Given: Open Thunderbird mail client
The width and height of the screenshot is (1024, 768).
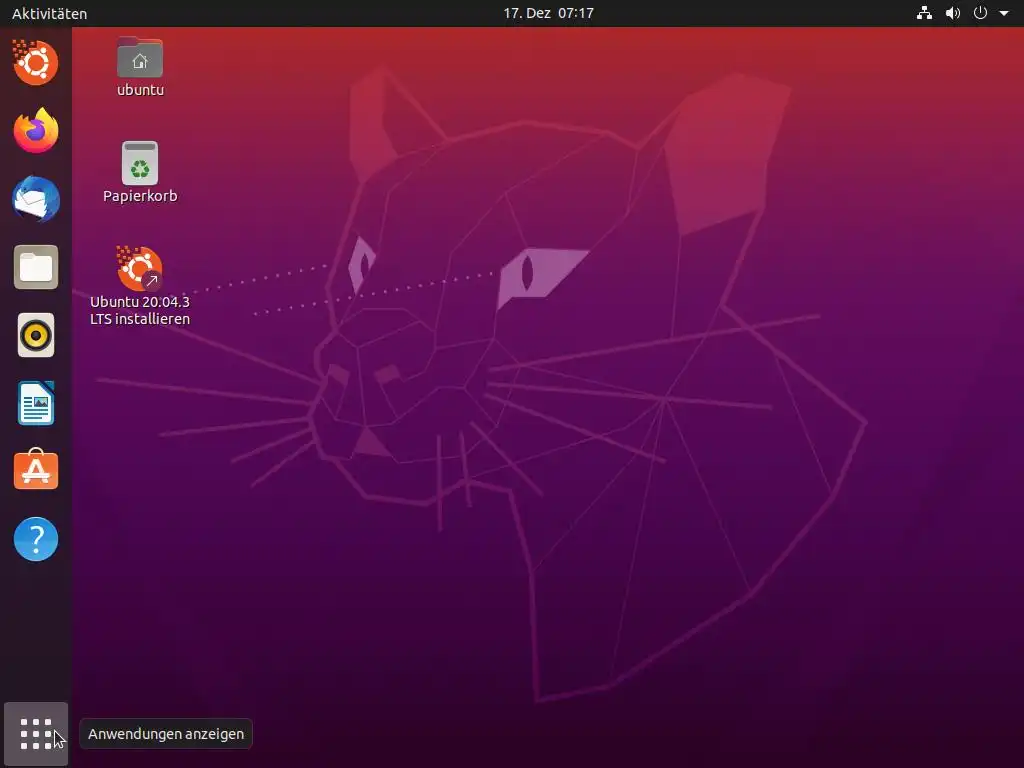Looking at the screenshot, I should point(36,199).
